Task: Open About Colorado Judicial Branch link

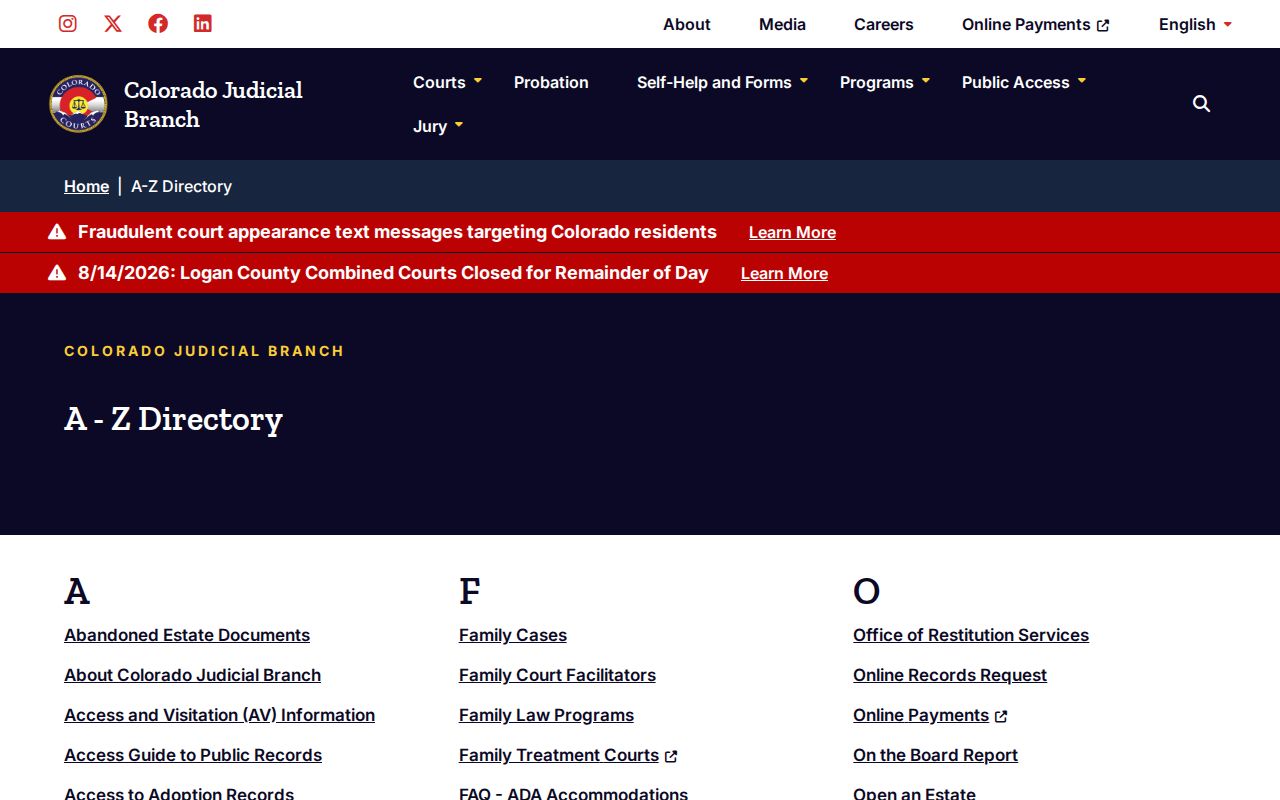Action: pyautogui.click(x=192, y=675)
